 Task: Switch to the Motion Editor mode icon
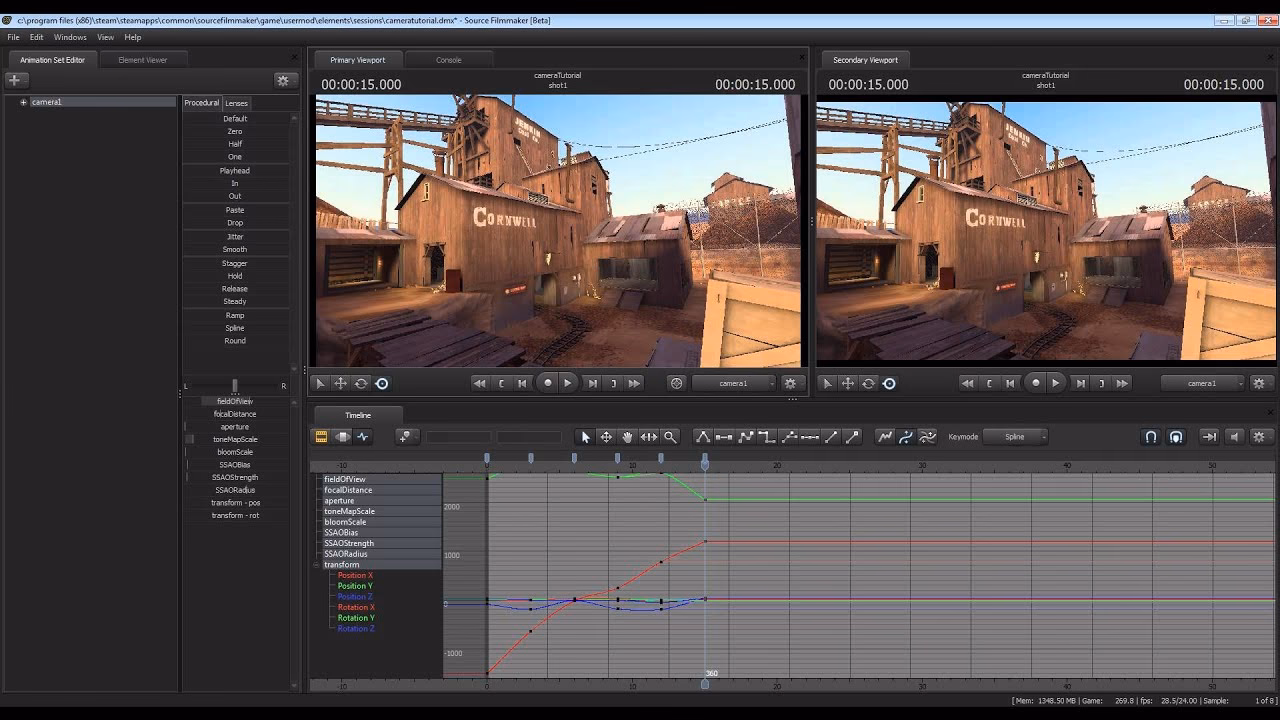[342, 437]
